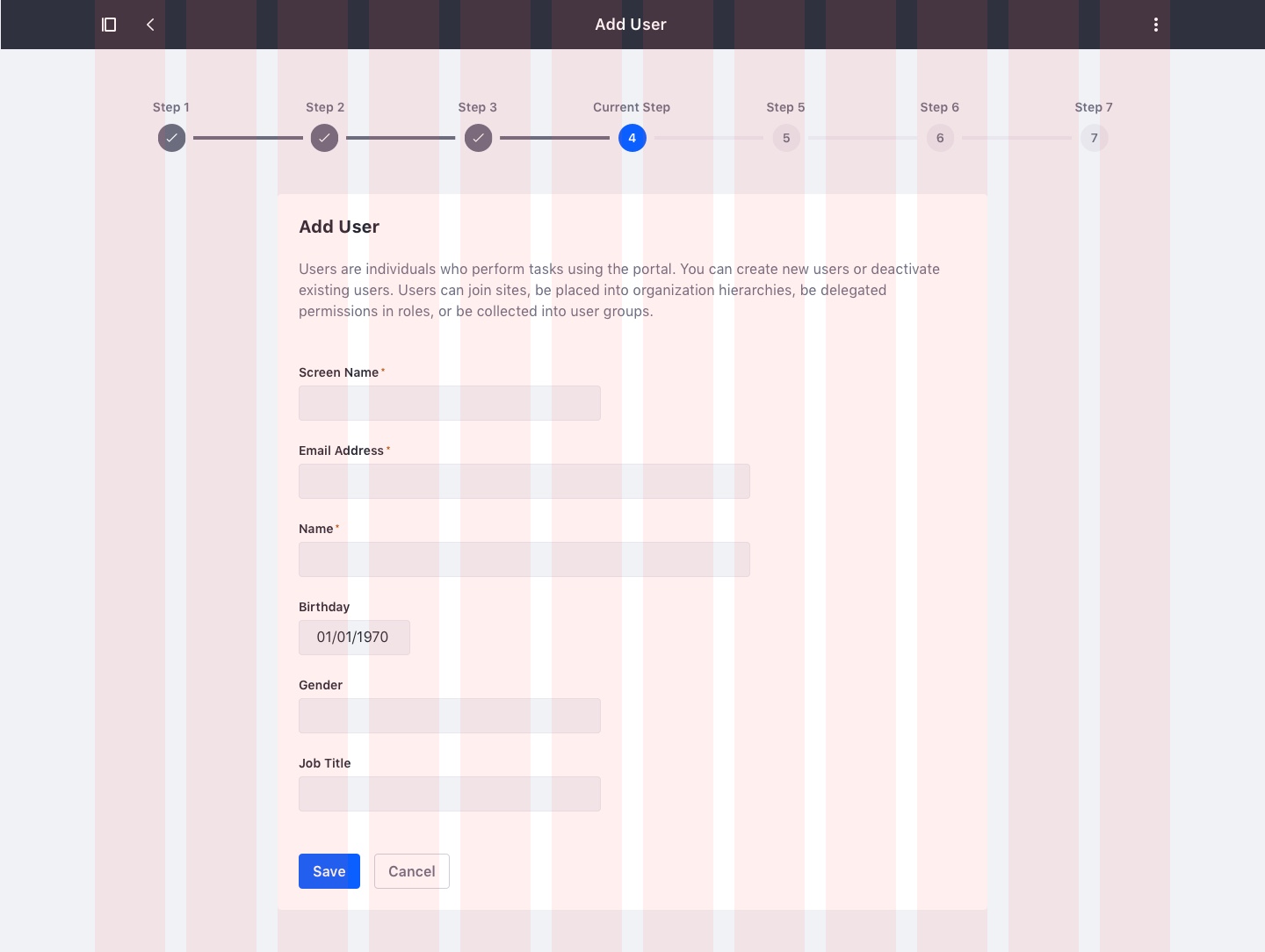The height and width of the screenshot is (952, 1265).
Task: Click the "Current Step" label
Action: click(x=632, y=107)
